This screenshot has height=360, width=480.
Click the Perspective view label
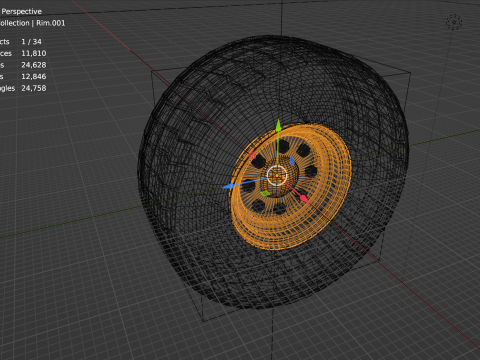pyautogui.click(x=22, y=11)
